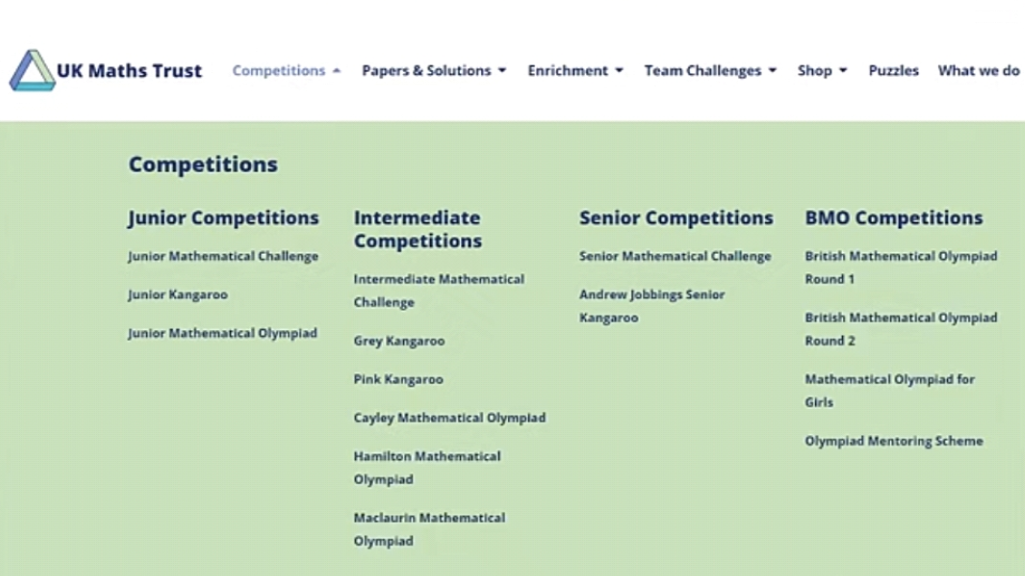
Task: Open the Shop dropdown menu
Action: point(822,71)
